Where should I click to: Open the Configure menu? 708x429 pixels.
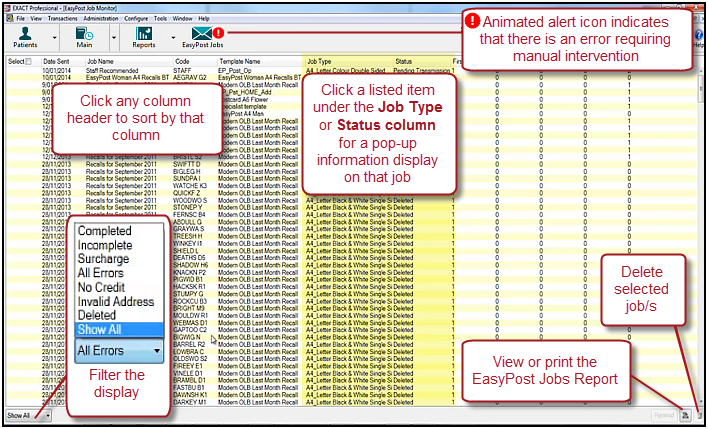pos(136,19)
